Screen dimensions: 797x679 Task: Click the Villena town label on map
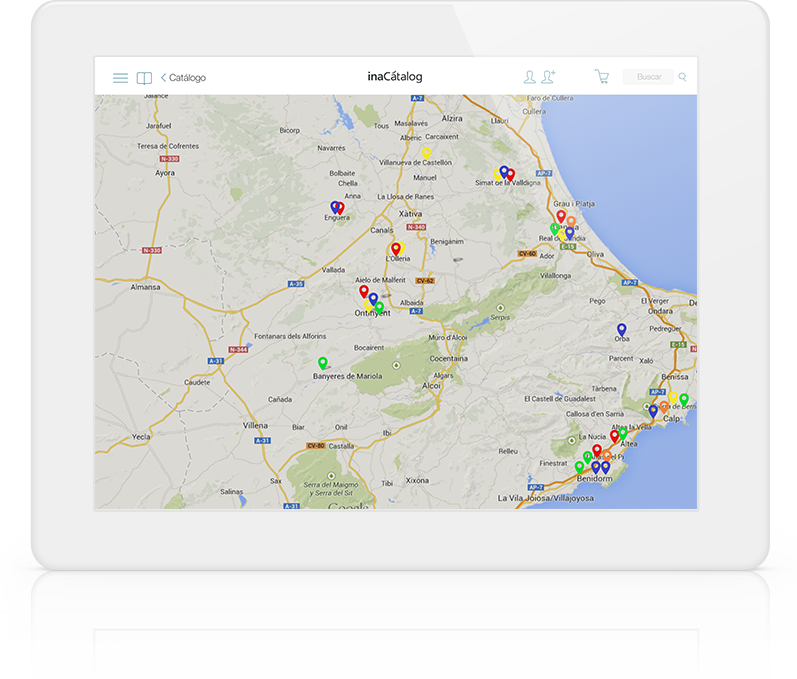pos(255,425)
